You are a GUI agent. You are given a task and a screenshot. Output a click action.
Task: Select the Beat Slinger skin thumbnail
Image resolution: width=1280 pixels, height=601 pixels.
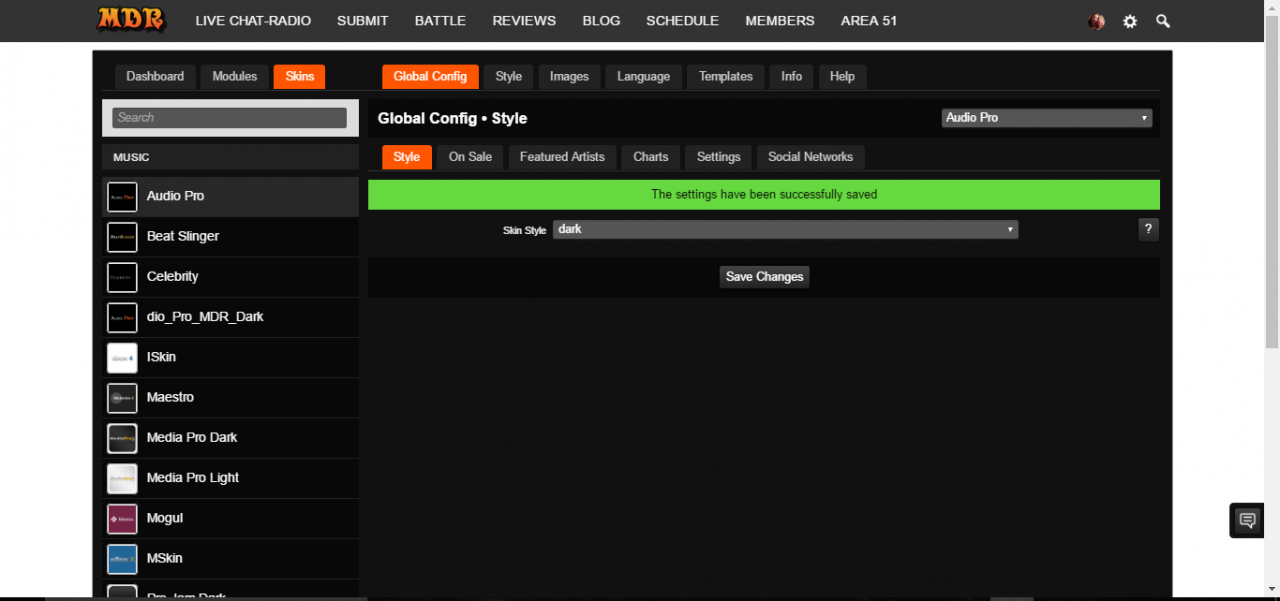coord(122,237)
